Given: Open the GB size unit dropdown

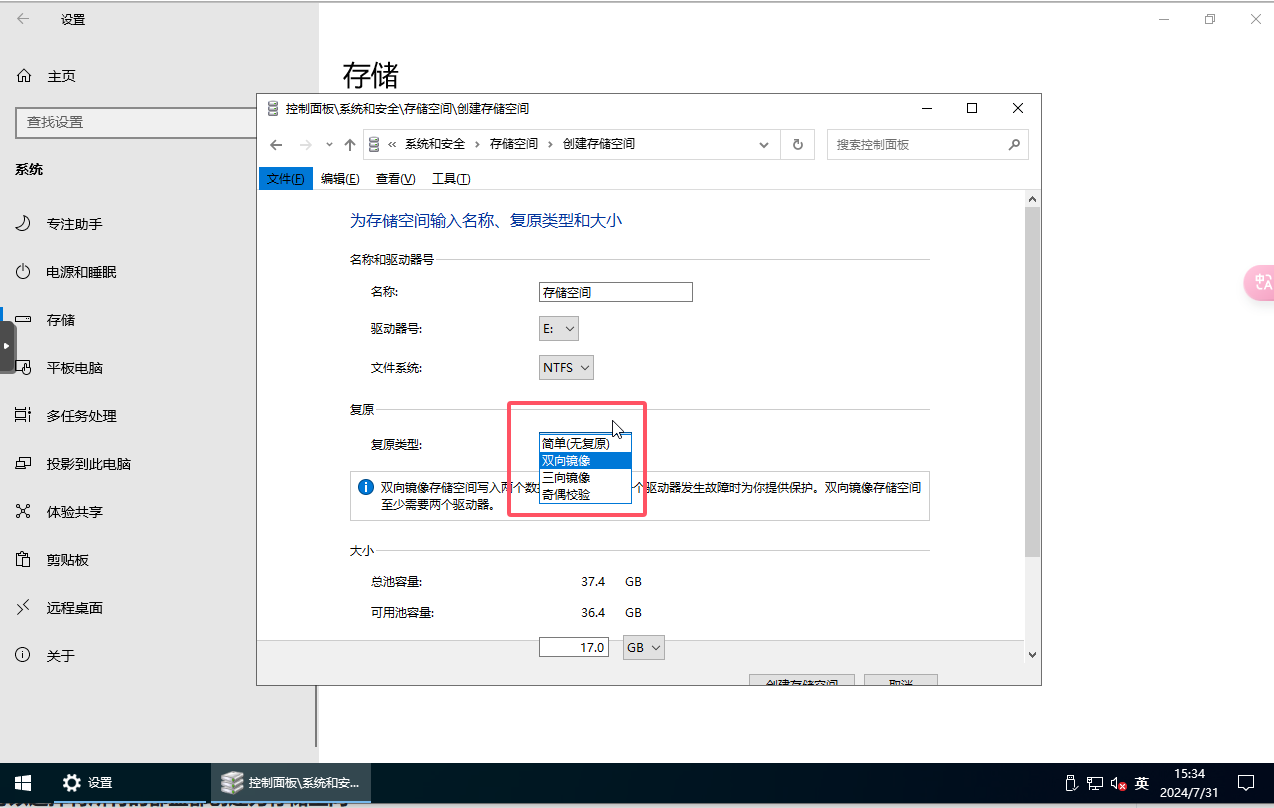Looking at the screenshot, I should coord(644,648).
